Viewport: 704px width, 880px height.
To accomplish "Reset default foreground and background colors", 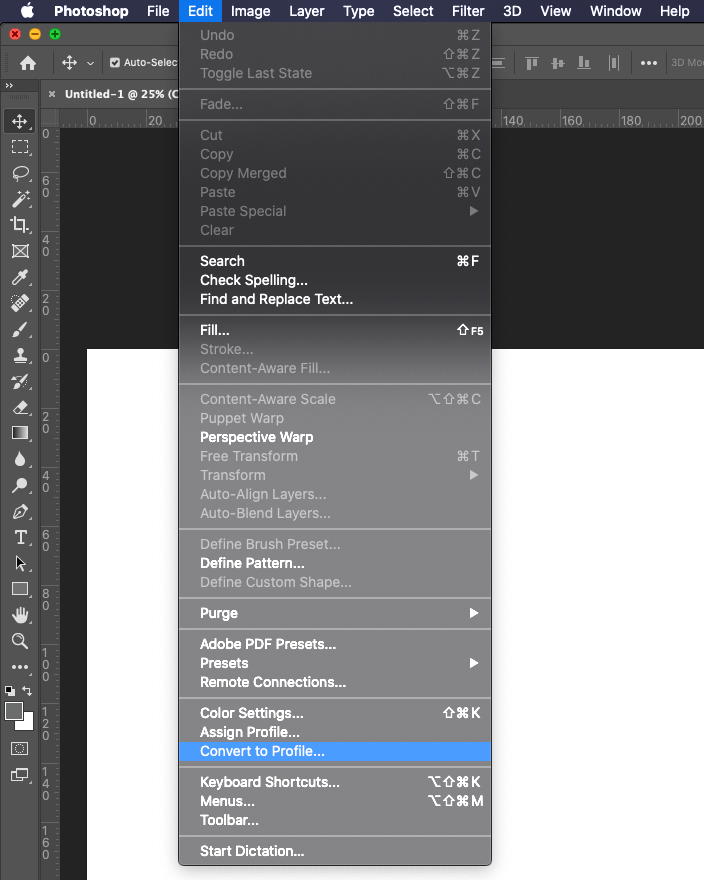I will tap(10, 691).
